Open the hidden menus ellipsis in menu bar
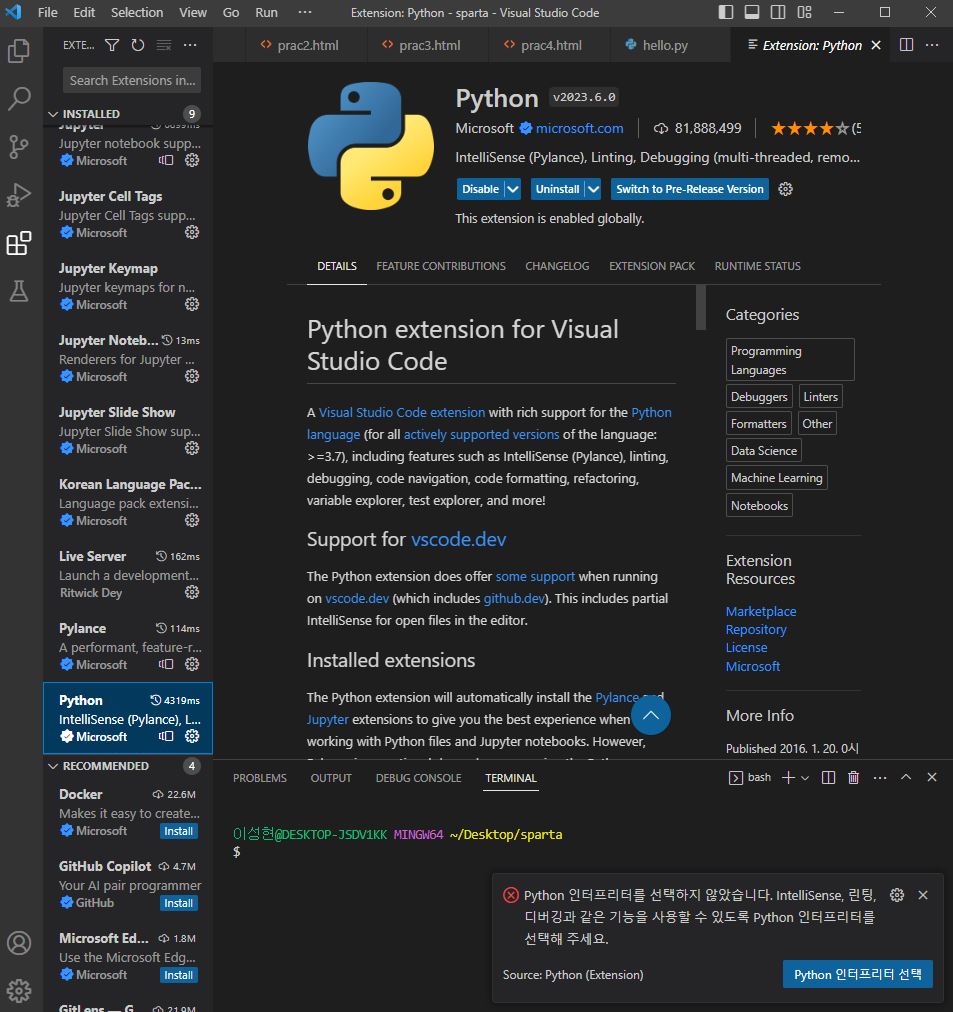Viewport: 953px width, 1012px height. coord(305,12)
